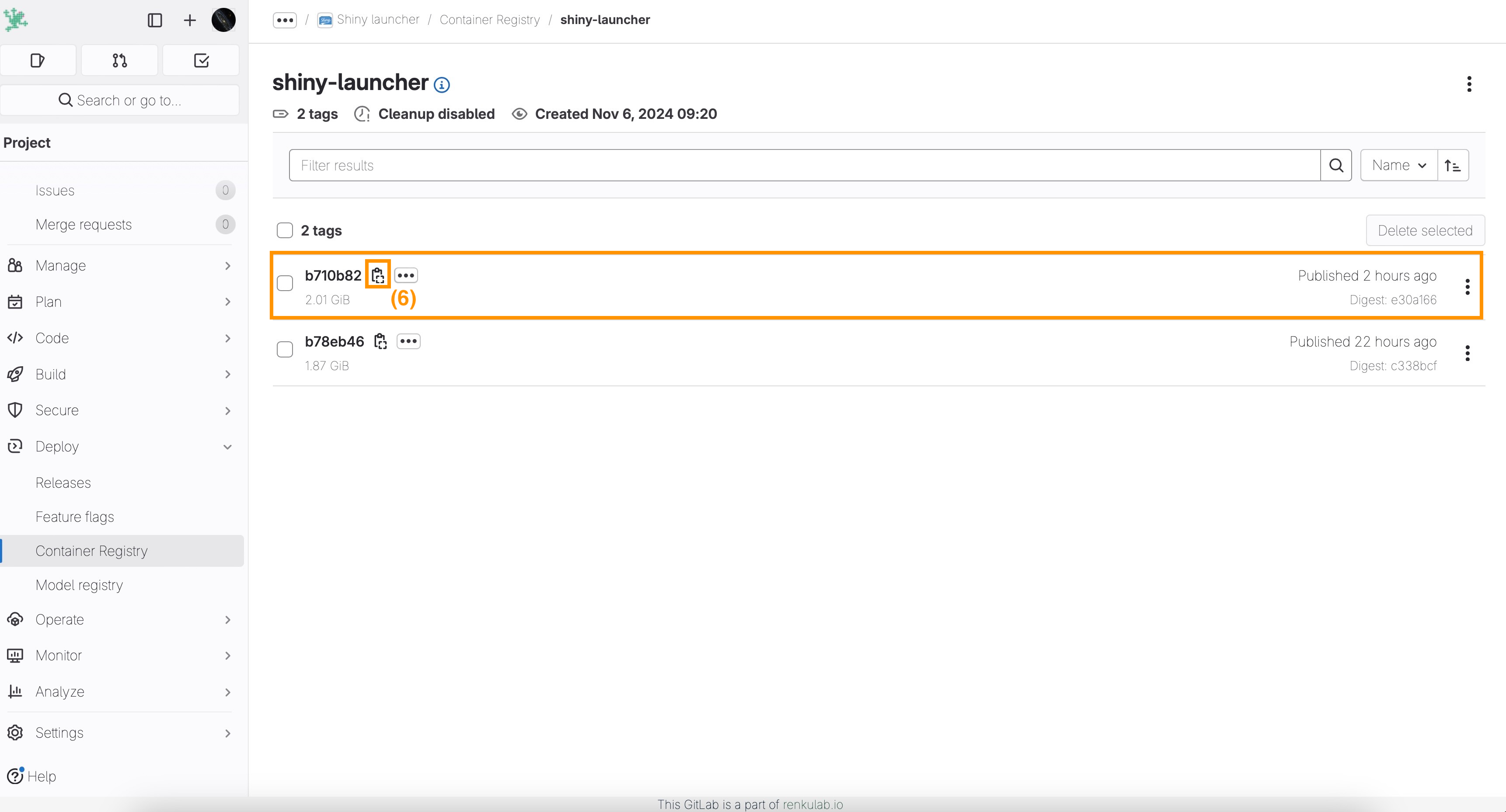Click the Filter results input
This screenshot has width=1506, height=812.
pyautogui.click(x=805, y=165)
